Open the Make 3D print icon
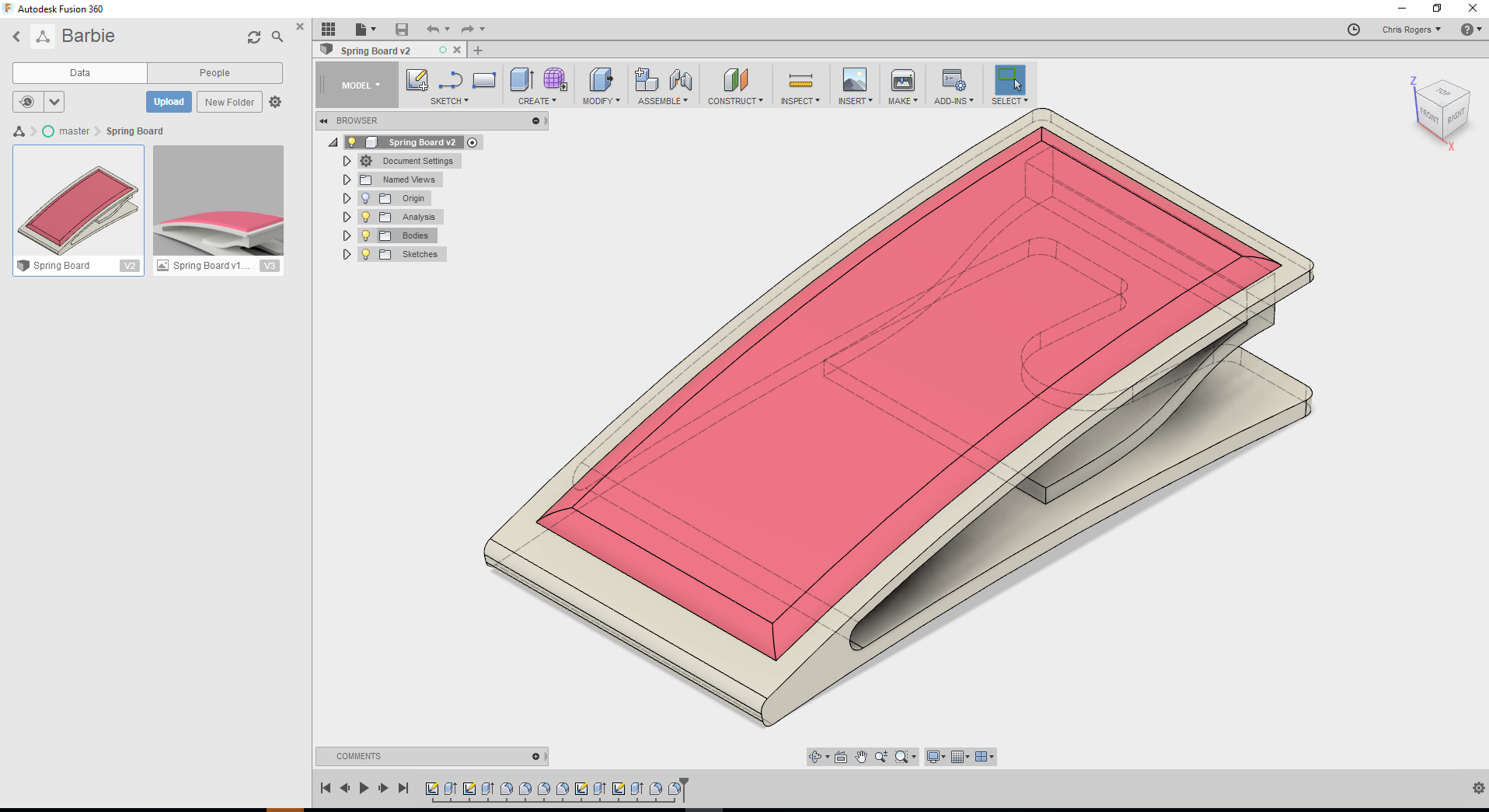Image resolution: width=1489 pixels, height=812 pixels. click(x=903, y=80)
